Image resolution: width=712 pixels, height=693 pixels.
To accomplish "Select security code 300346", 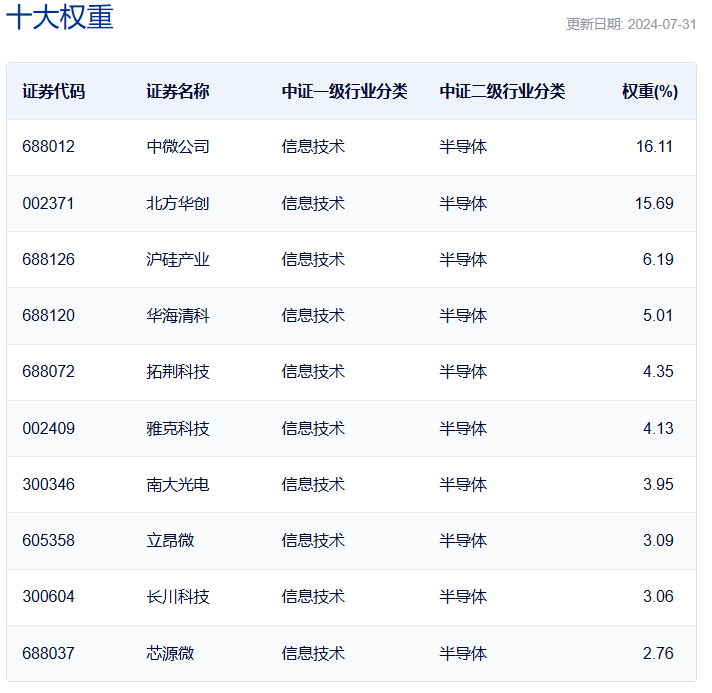I will coord(49,484).
